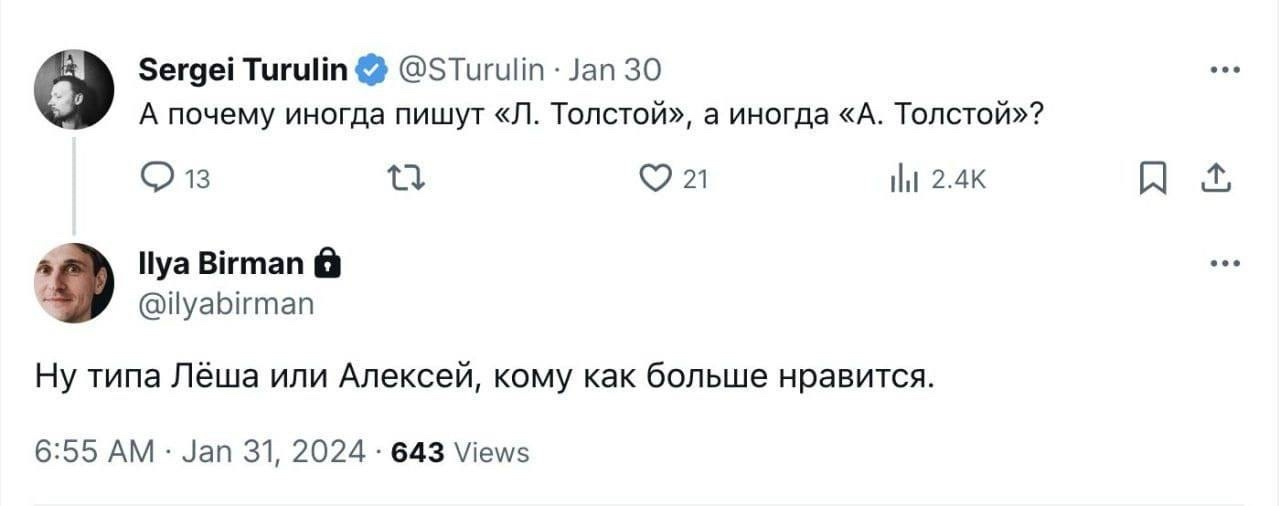The height and width of the screenshot is (506, 1280).
Task: Click the Sergei Turulin display name
Action: (x=243, y=70)
